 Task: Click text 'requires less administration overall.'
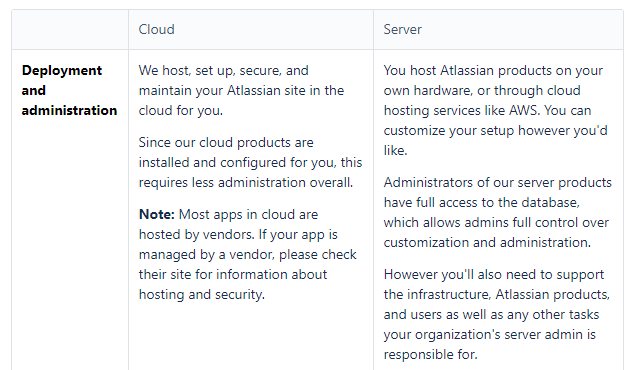(x=246, y=183)
